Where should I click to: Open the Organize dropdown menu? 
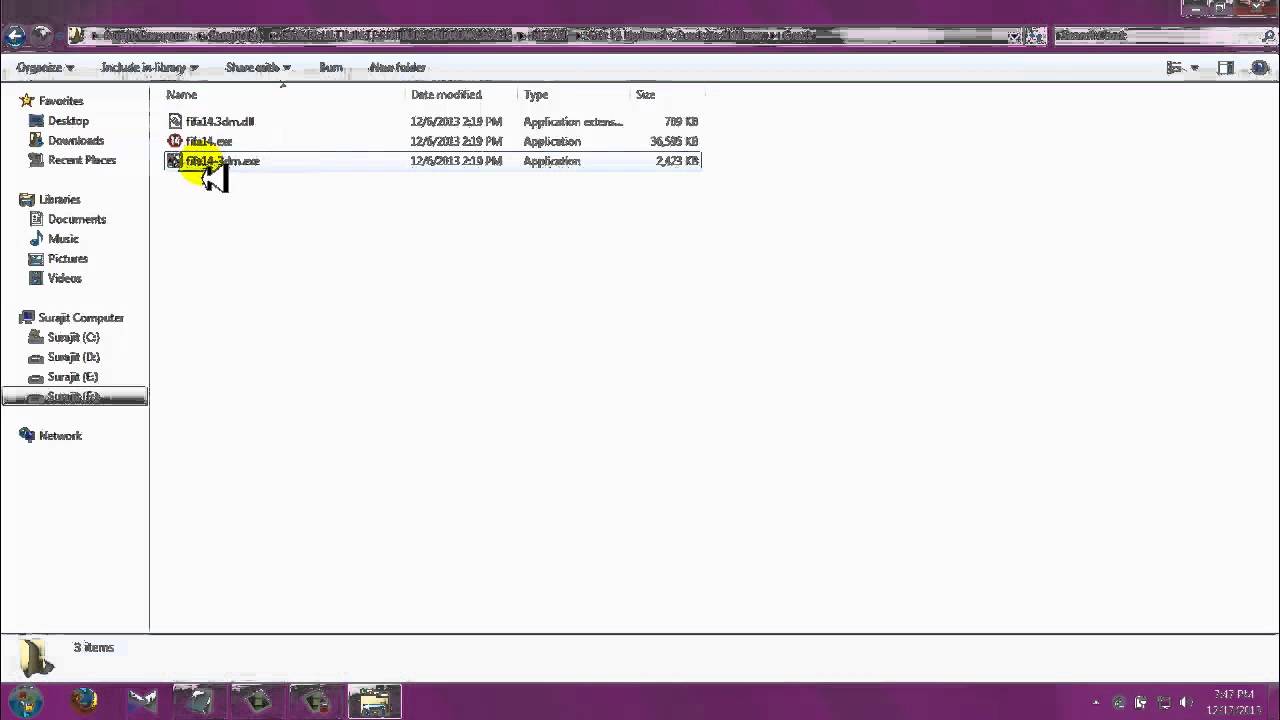pos(45,68)
